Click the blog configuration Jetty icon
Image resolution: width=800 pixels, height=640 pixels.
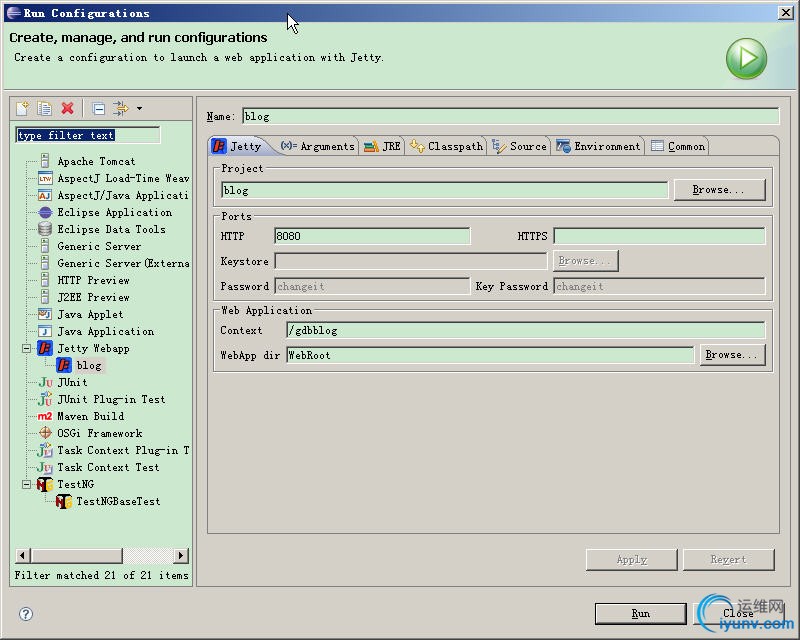click(64, 365)
